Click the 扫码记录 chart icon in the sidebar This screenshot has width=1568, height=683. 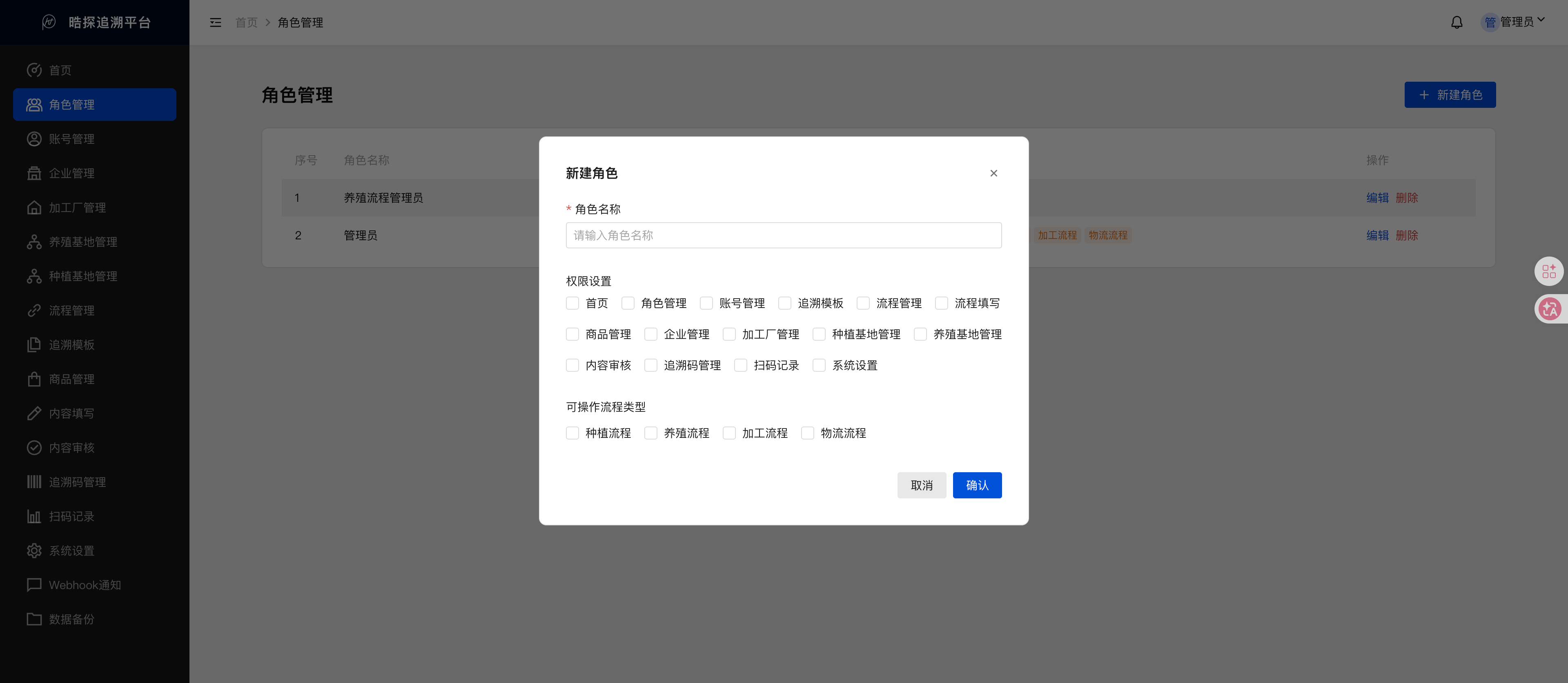click(34, 517)
